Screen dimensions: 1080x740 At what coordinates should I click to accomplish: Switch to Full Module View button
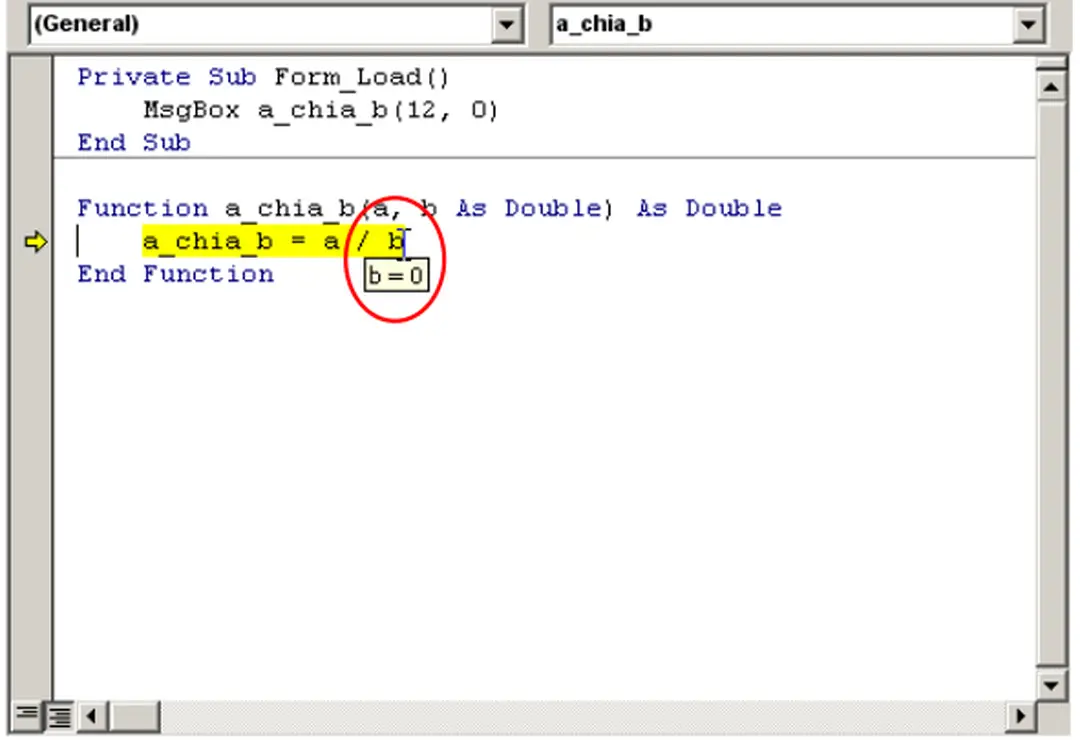tap(61, 715)
